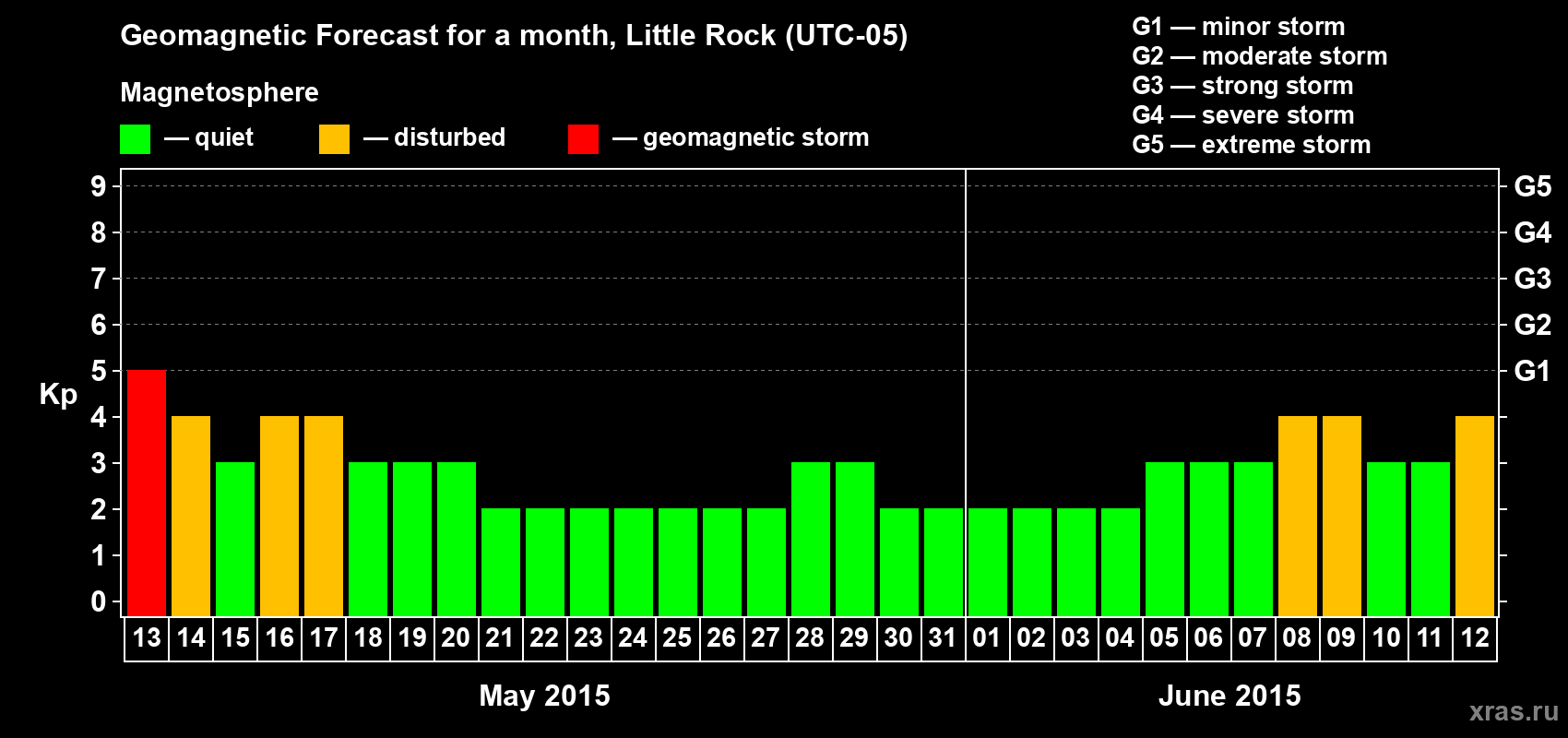Click the orange bar for June 08

click(x=1298, y=517)
